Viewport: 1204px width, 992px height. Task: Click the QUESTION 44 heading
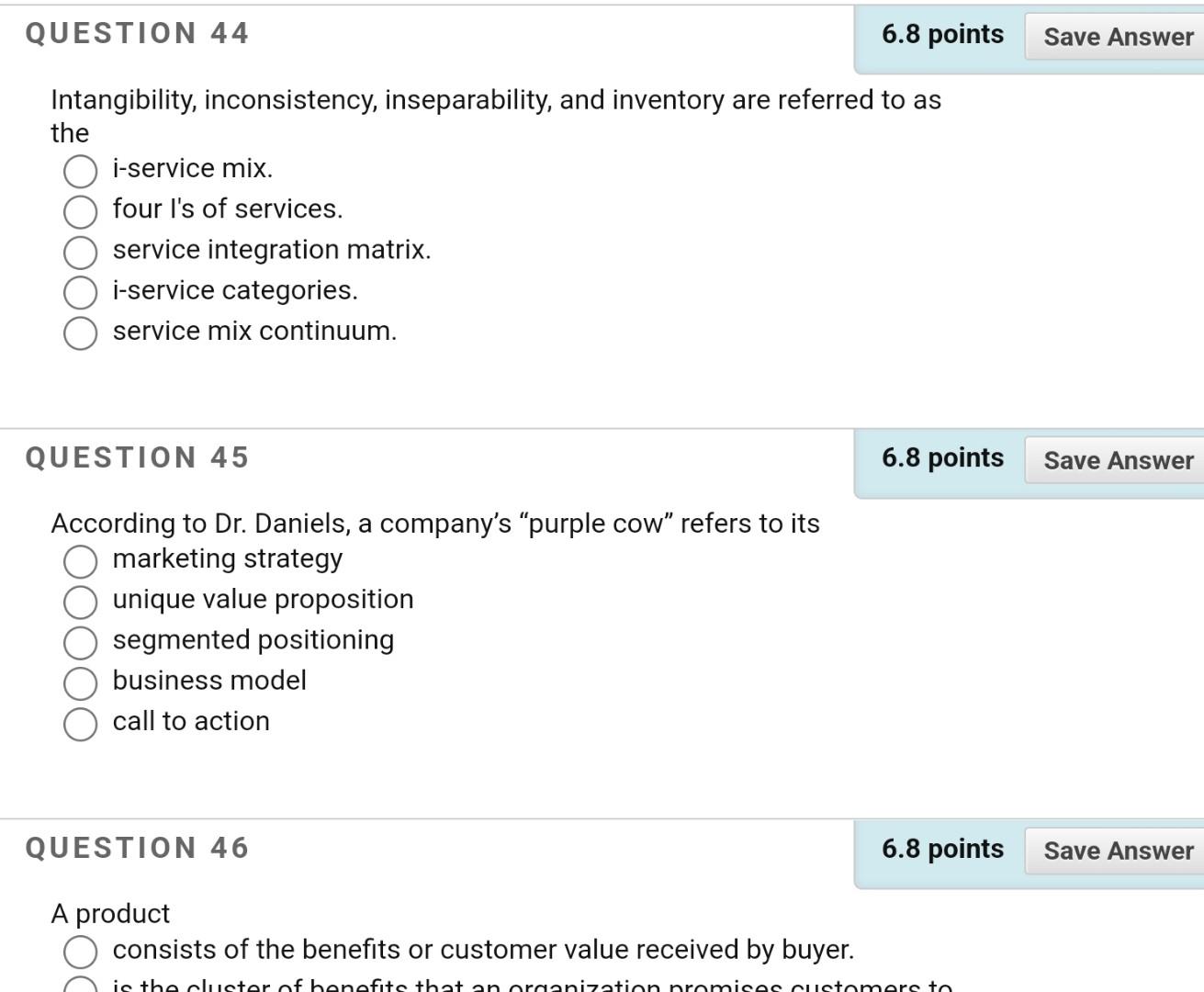[137, 33]
